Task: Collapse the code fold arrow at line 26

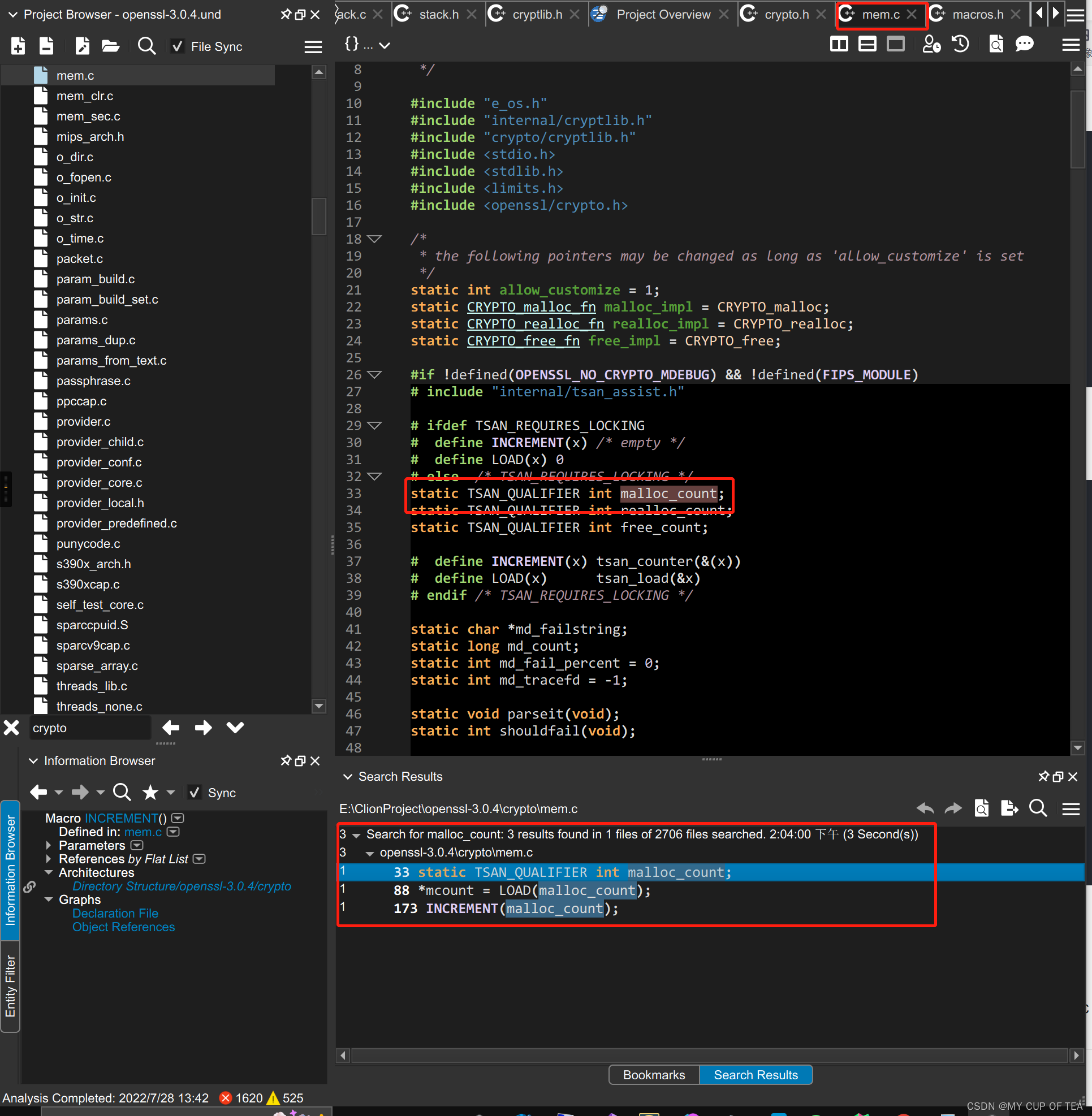Action: (374, 374)
